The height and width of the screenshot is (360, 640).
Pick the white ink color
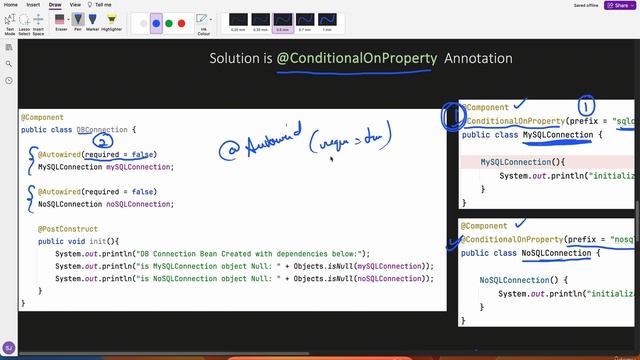(143, 23)
